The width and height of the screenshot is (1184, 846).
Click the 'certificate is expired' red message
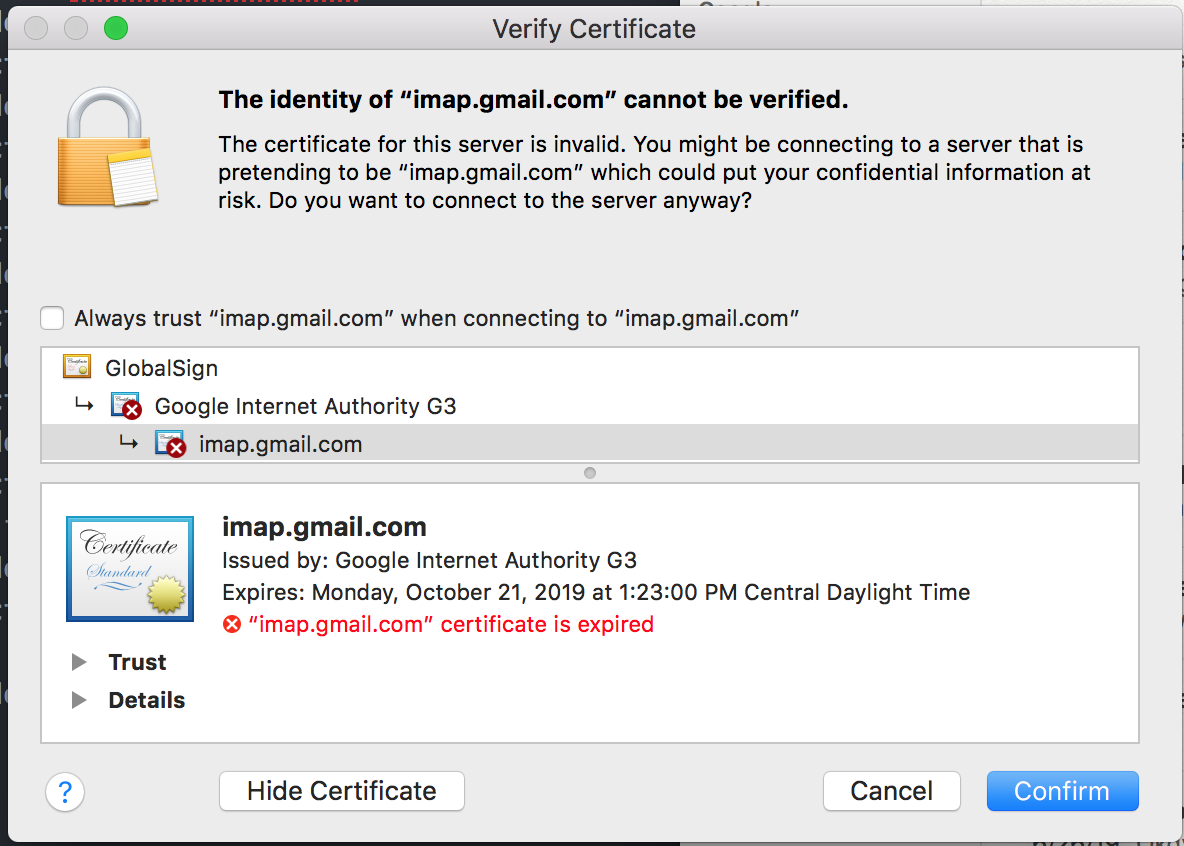[x=451, y=625]
